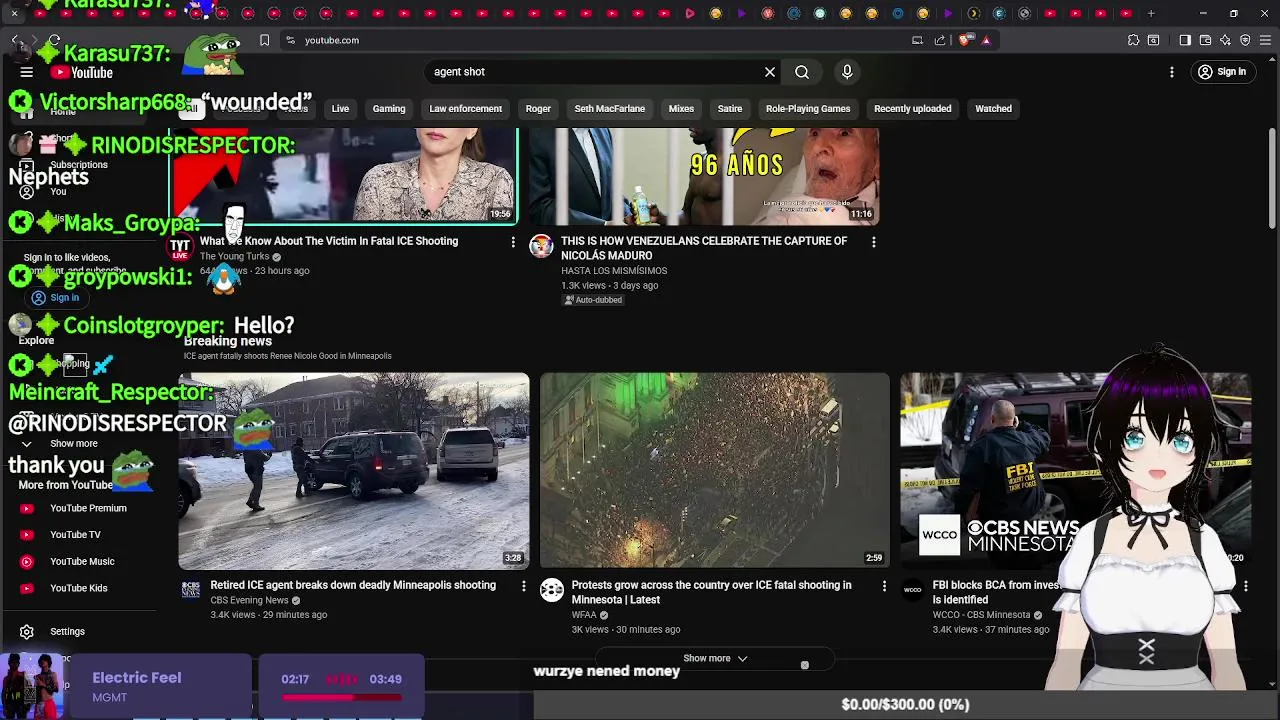
Task: Click the sidebar Sign in button
Action: point(55,297)
